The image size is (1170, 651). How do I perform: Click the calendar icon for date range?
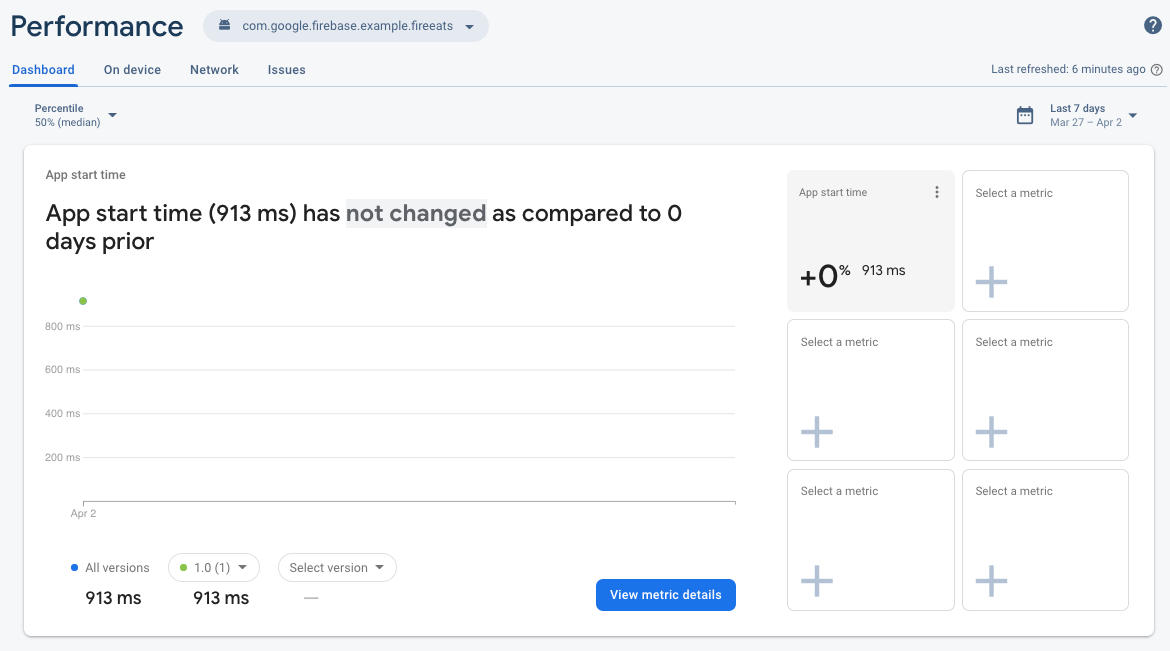(1025, 115)
